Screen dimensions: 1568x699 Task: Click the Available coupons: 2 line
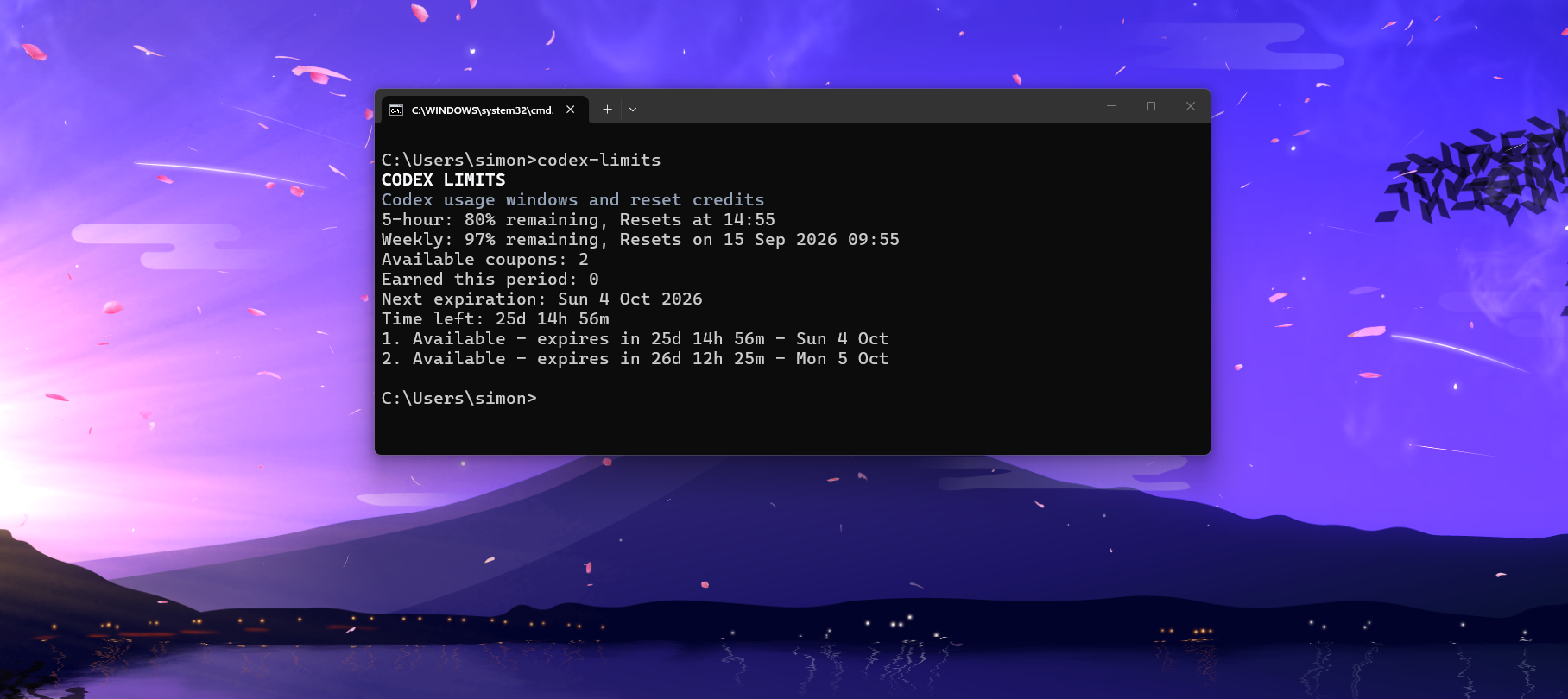[x=485, y=259]
